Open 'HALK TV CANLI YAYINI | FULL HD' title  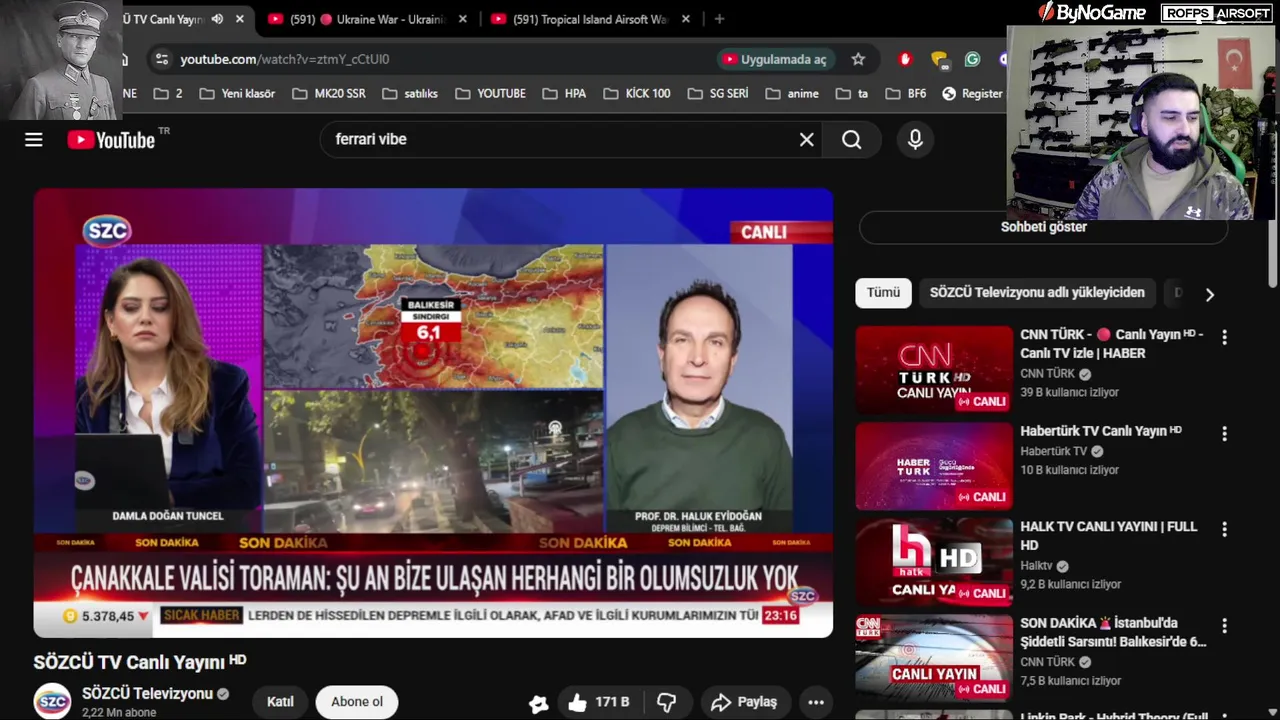(x=1108, y=535)
